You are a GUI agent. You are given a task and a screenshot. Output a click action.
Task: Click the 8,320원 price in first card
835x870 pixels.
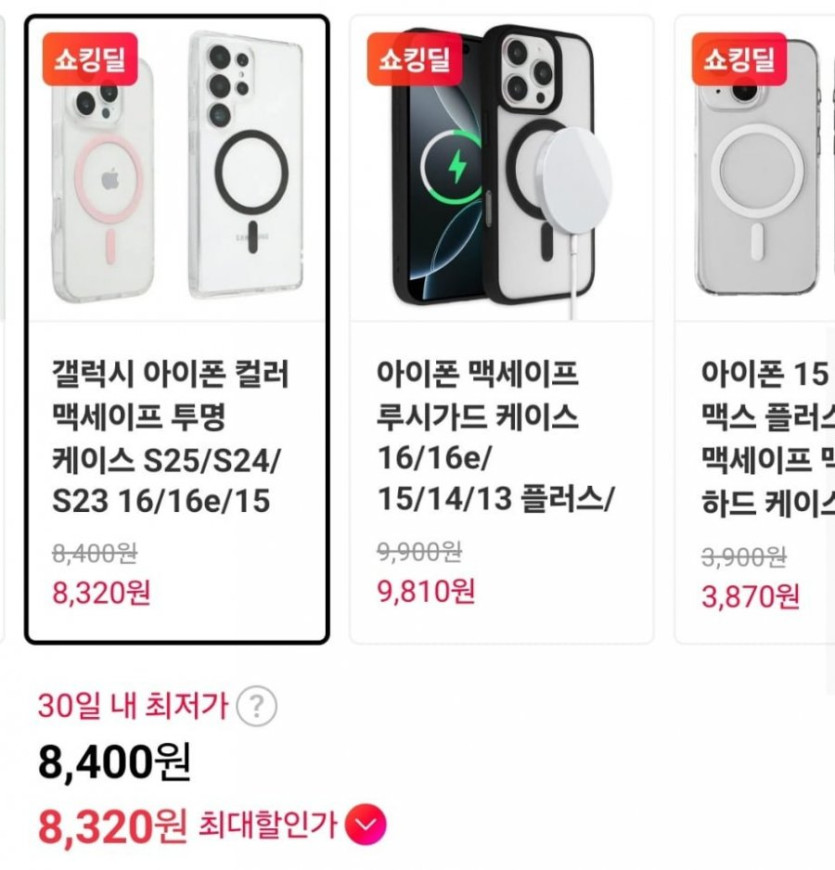[102, 593]
